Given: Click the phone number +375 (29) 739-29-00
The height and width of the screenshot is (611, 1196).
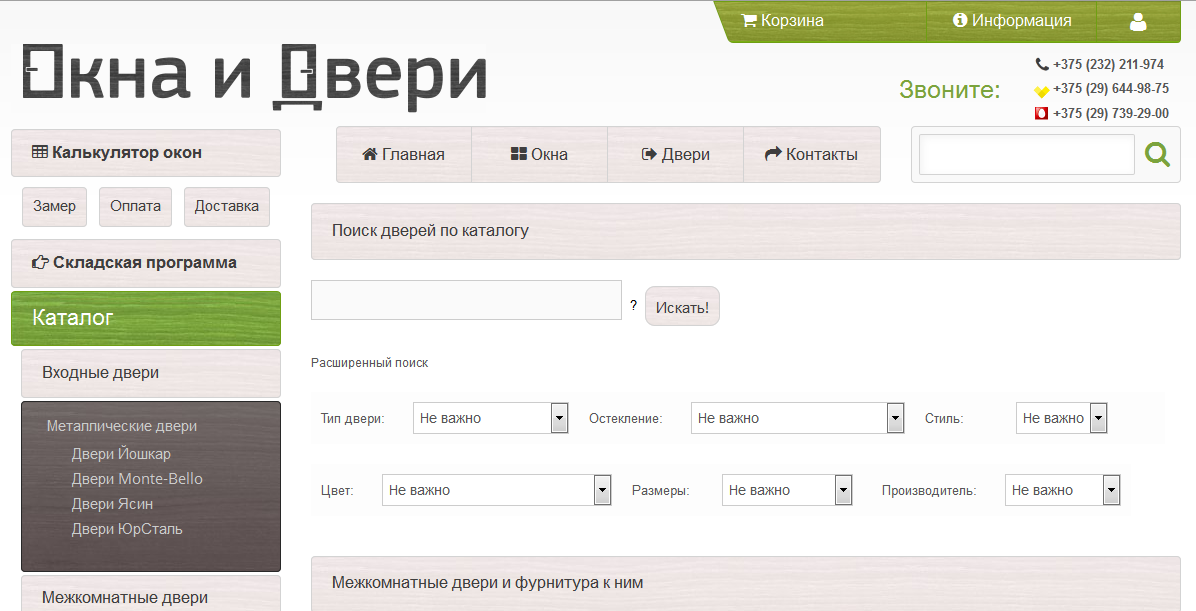Looking at the screenshot, I should tap(1111, 114).
